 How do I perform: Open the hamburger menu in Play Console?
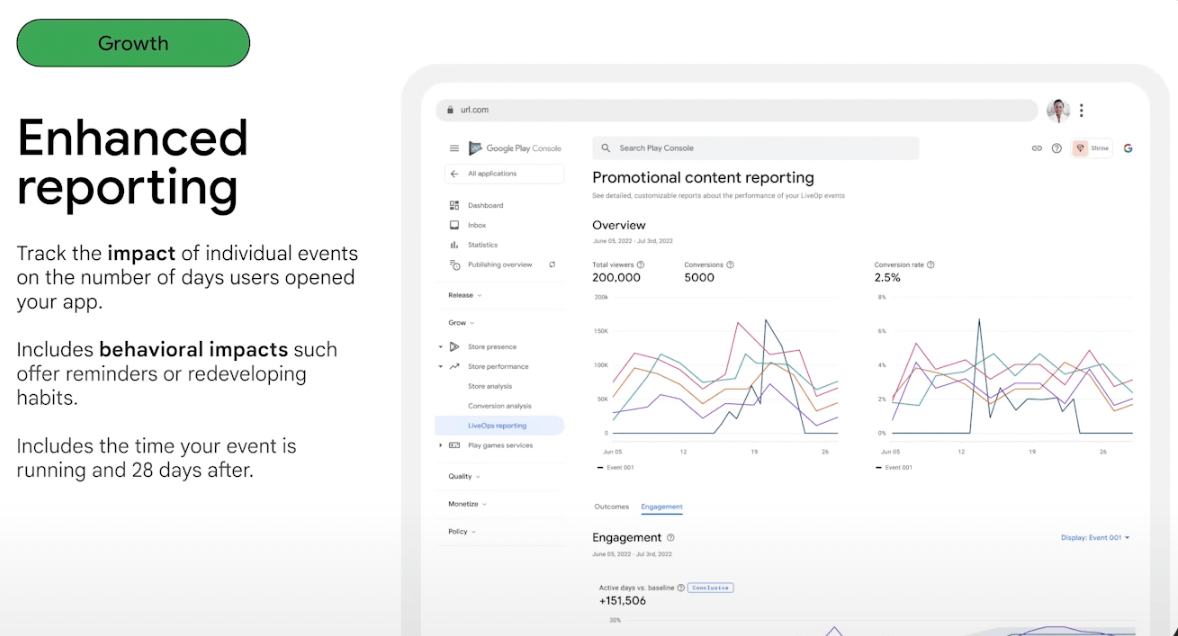pos(454,148)
